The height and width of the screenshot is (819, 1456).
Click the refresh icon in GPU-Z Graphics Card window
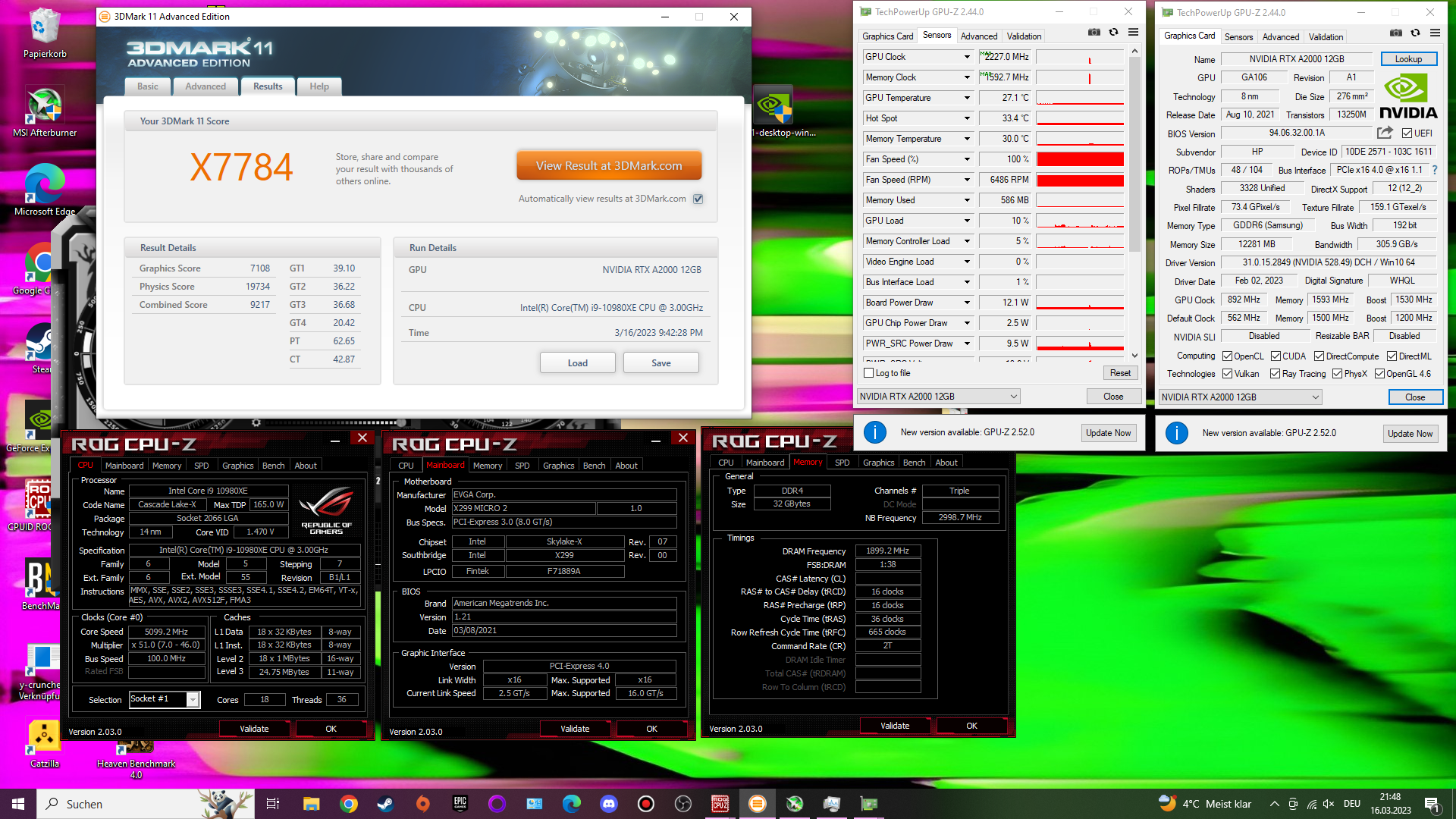click(1415, 33)
